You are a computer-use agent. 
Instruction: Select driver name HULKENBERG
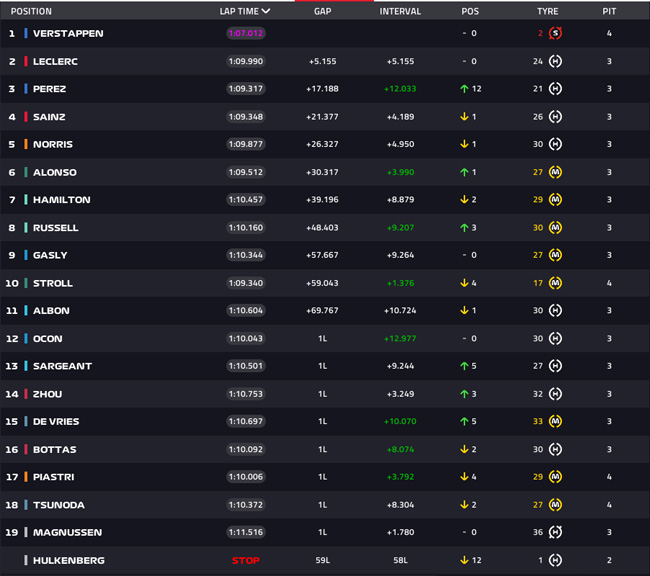(69, 560)
